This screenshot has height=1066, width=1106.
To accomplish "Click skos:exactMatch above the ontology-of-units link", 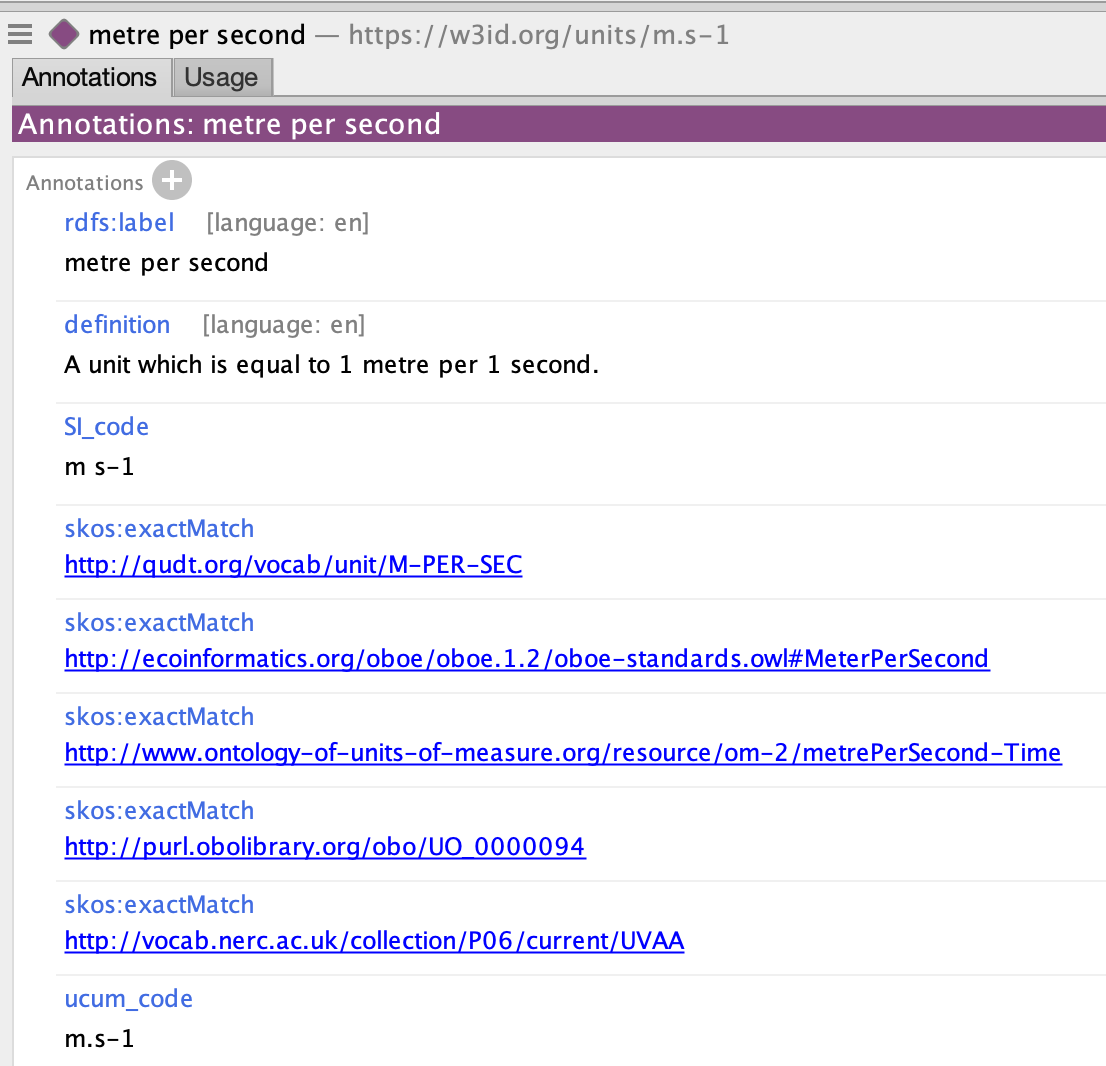I will [159, 716].
